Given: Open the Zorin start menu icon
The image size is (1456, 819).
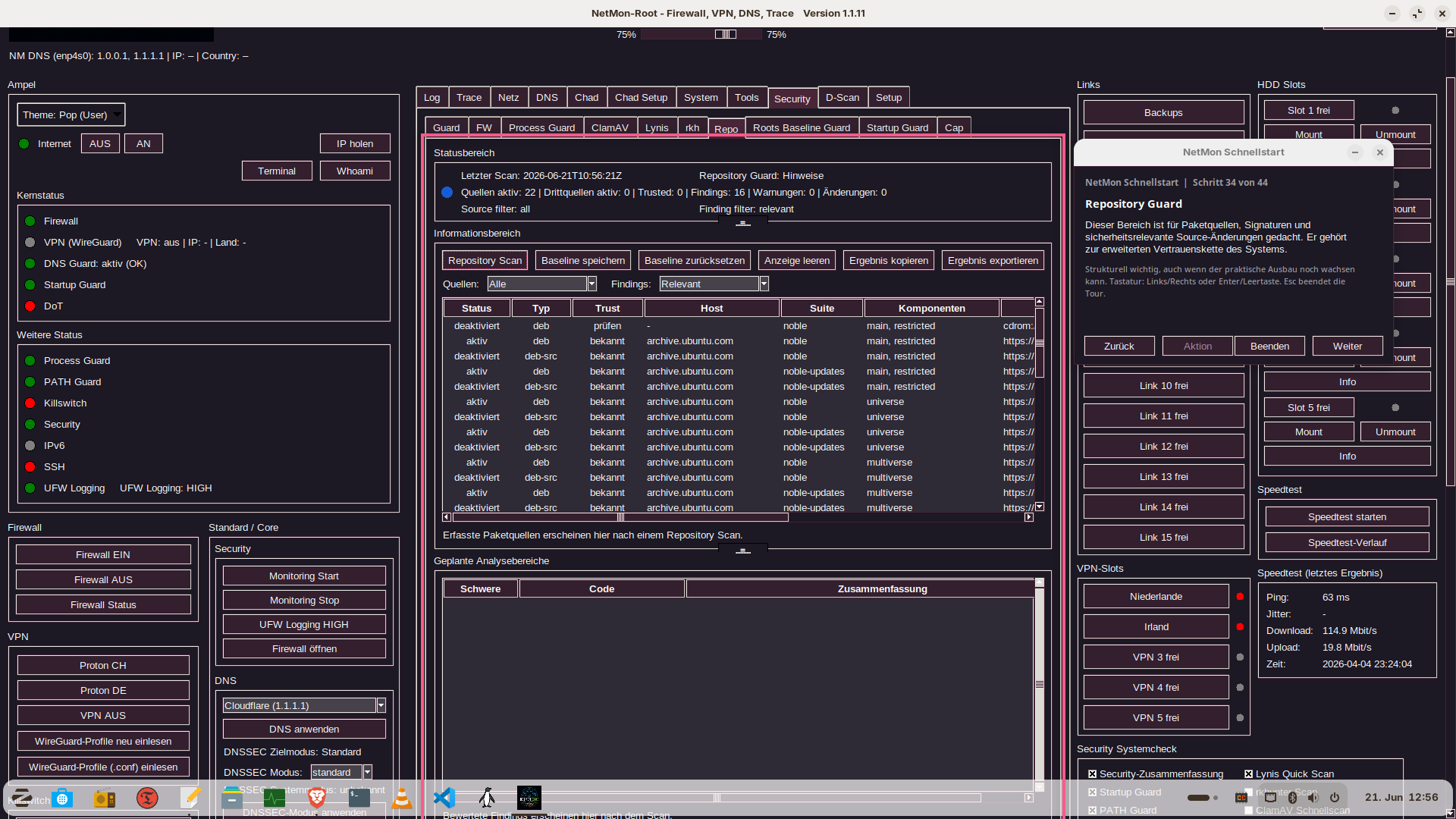Looking at the screenshot, I should click(x=21, y=798).
